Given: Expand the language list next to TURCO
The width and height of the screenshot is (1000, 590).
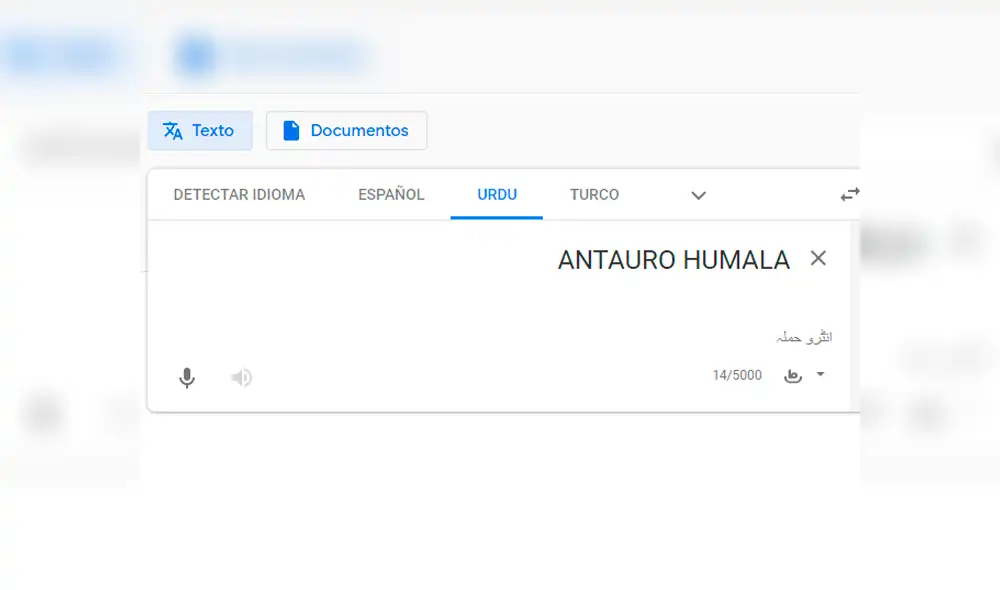Looking at the screenshot, I should click(x=698, y=196).
